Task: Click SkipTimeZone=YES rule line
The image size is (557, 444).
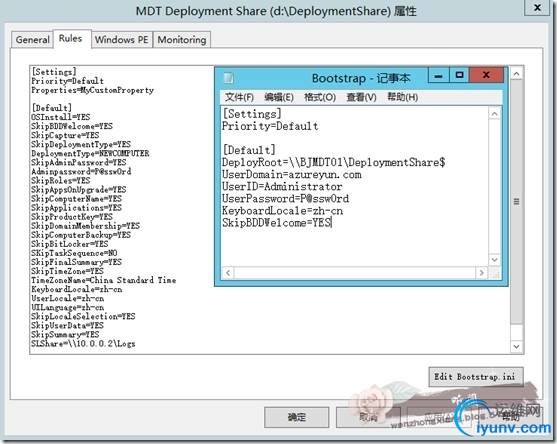Action: coord(67,271)
